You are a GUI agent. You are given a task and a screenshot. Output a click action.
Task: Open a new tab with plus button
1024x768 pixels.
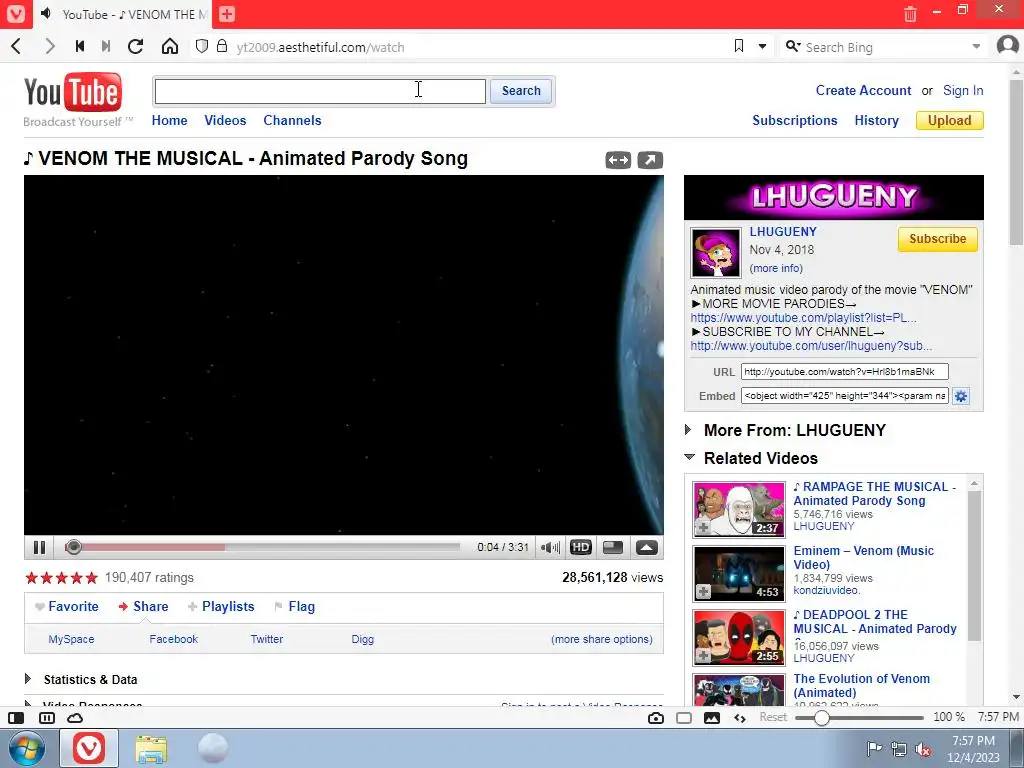tap(227, 14)
